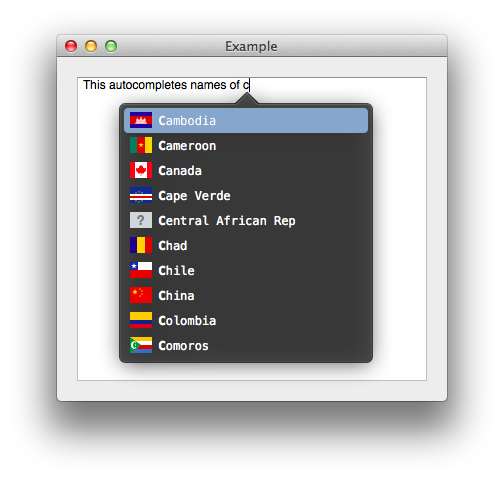
Task: Minimize the Example window using yellow button
Action: (91, 46)
